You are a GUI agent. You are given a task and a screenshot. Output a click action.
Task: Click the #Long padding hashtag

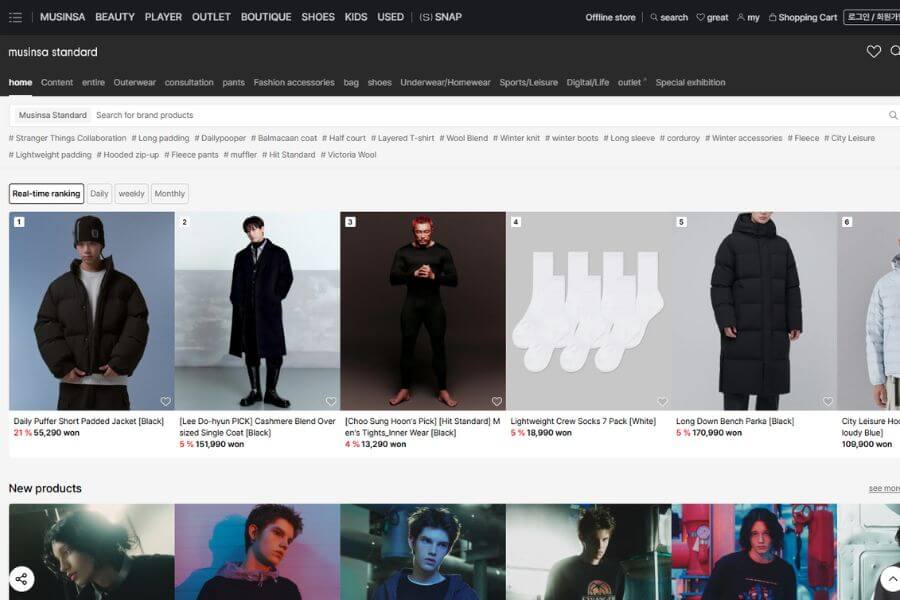click(160, 138)
